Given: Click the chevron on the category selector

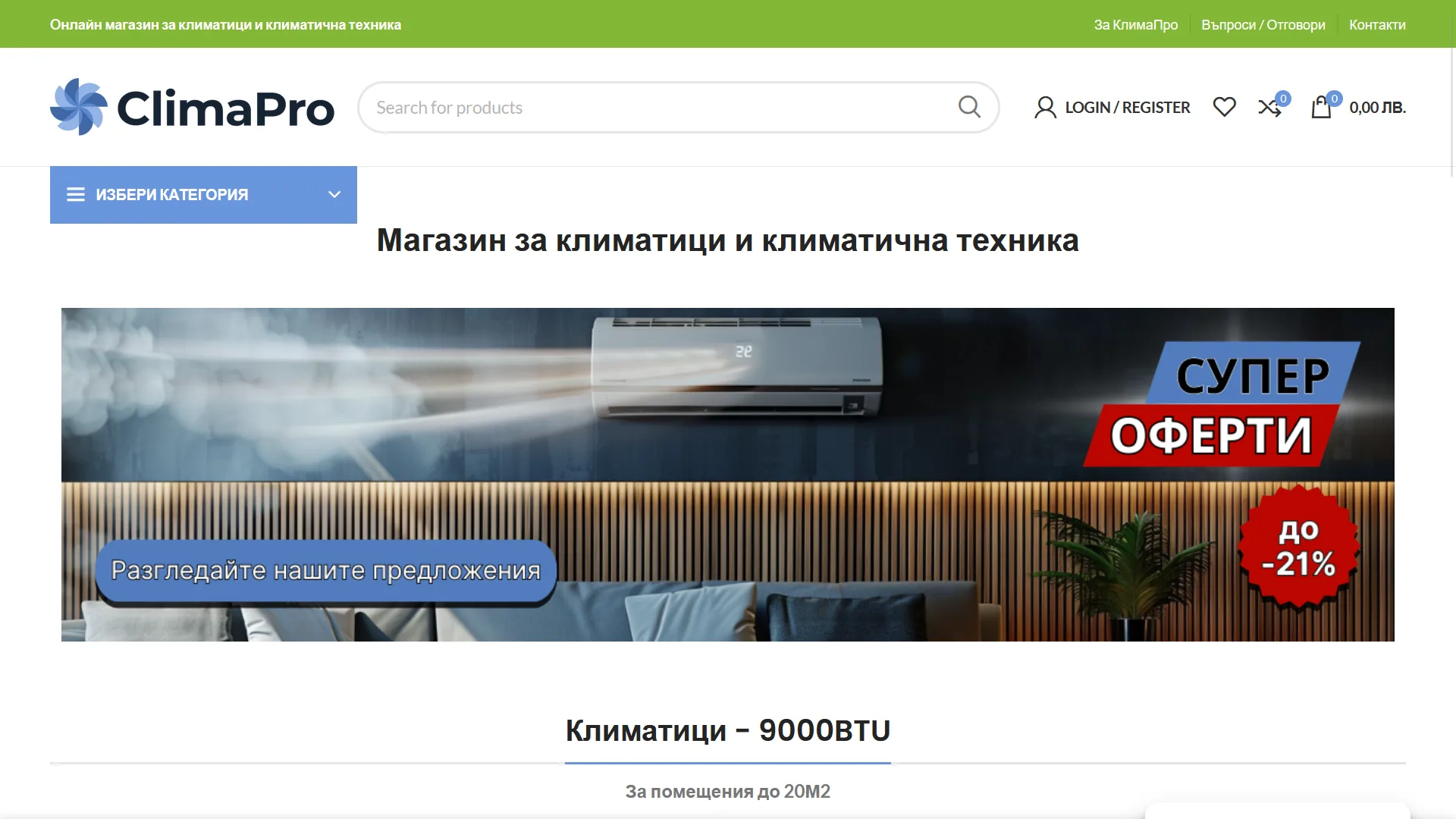Looking at the screenshot, I should click(334, 194).
